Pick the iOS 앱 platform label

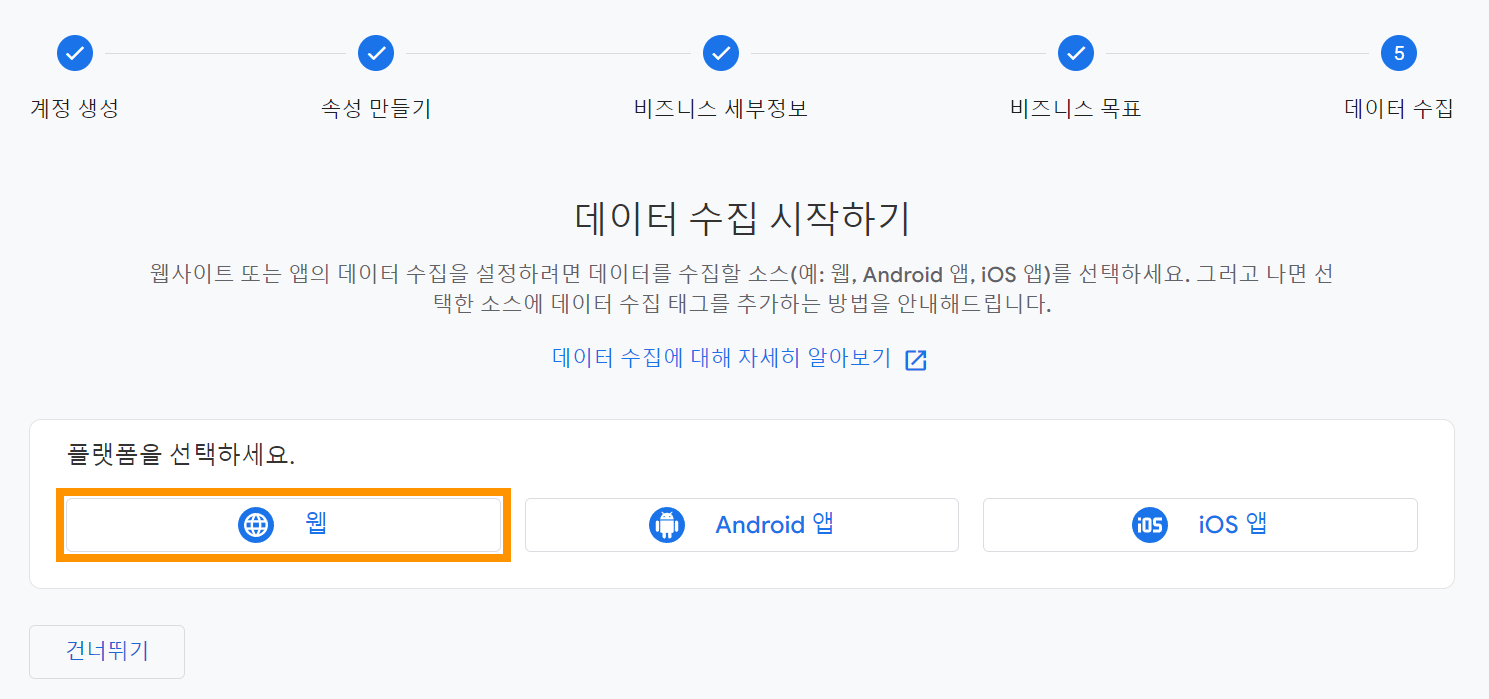[1233, 524]
